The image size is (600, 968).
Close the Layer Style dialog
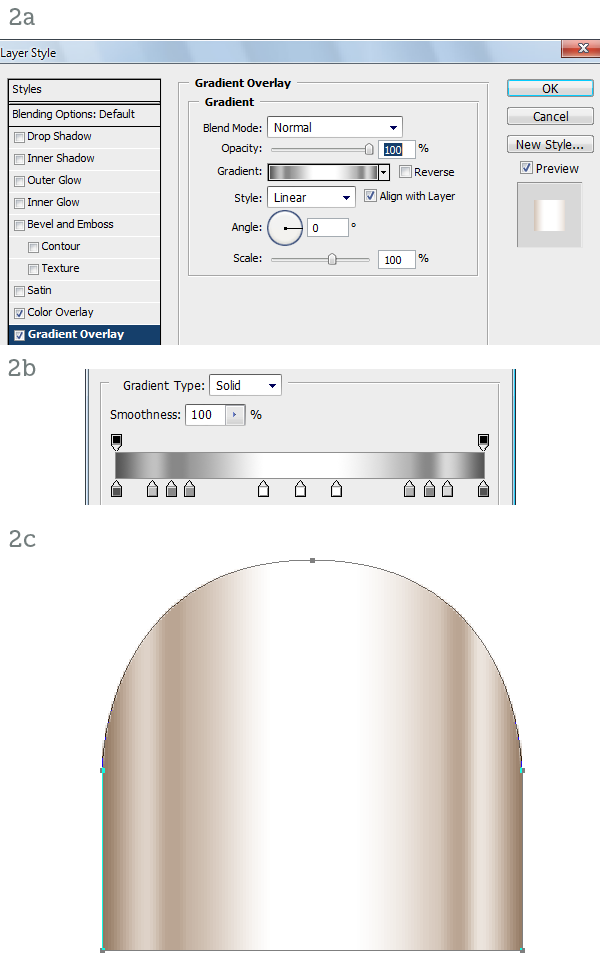coord(581,48)
